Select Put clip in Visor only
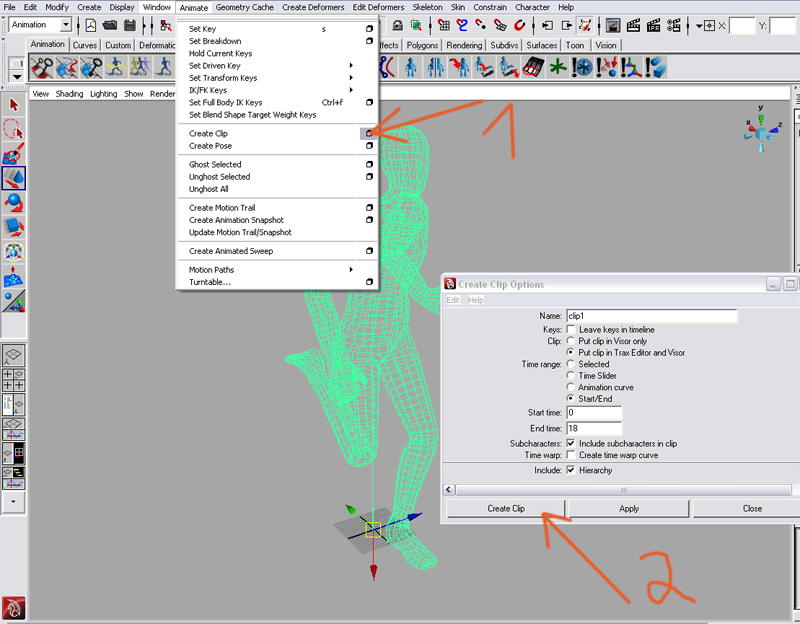 571,341
